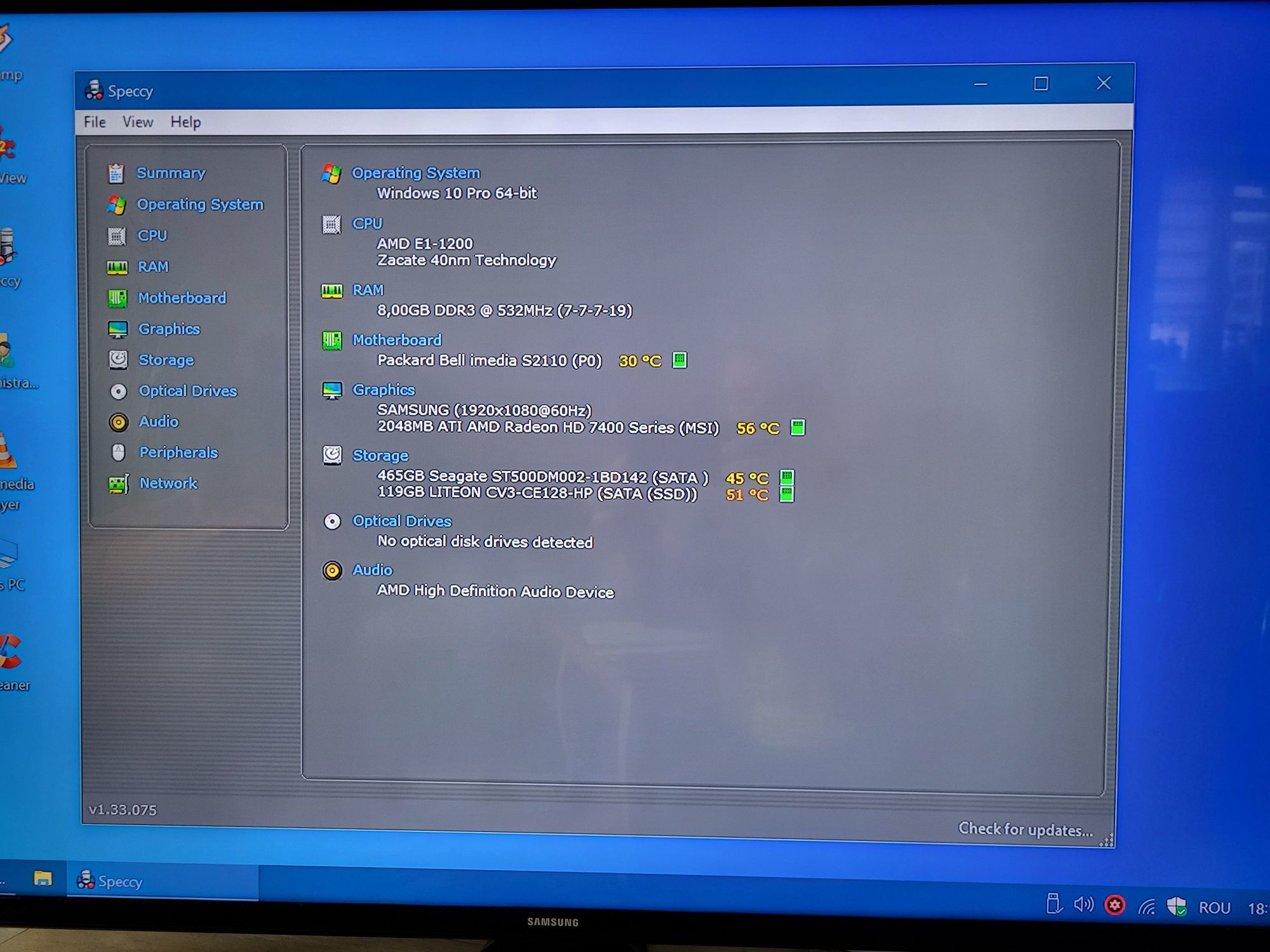The image size is (1270, 952).
Task: Click the Graphics monitor icon in sidebar
Action: click(x=117, y=329)
